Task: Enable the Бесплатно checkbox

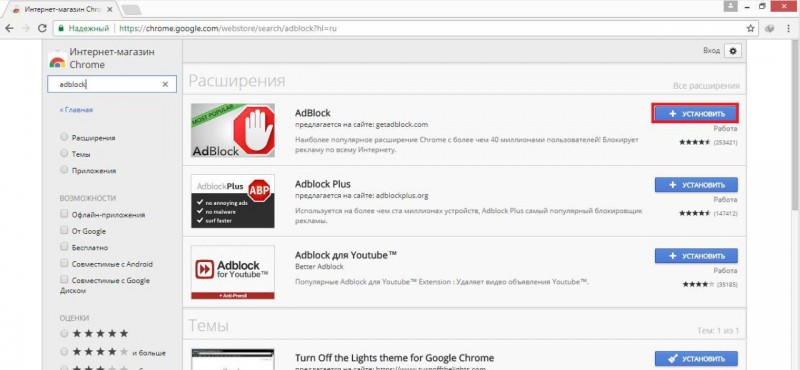Action: (x=64, y=247)
